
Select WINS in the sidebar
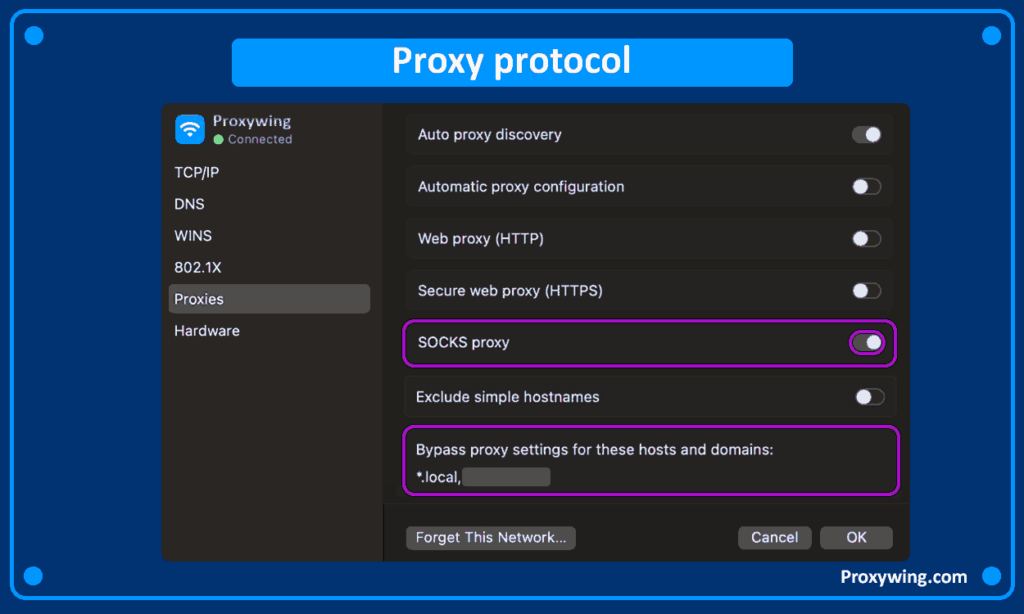pyautogui.click(x=193, y=236)
